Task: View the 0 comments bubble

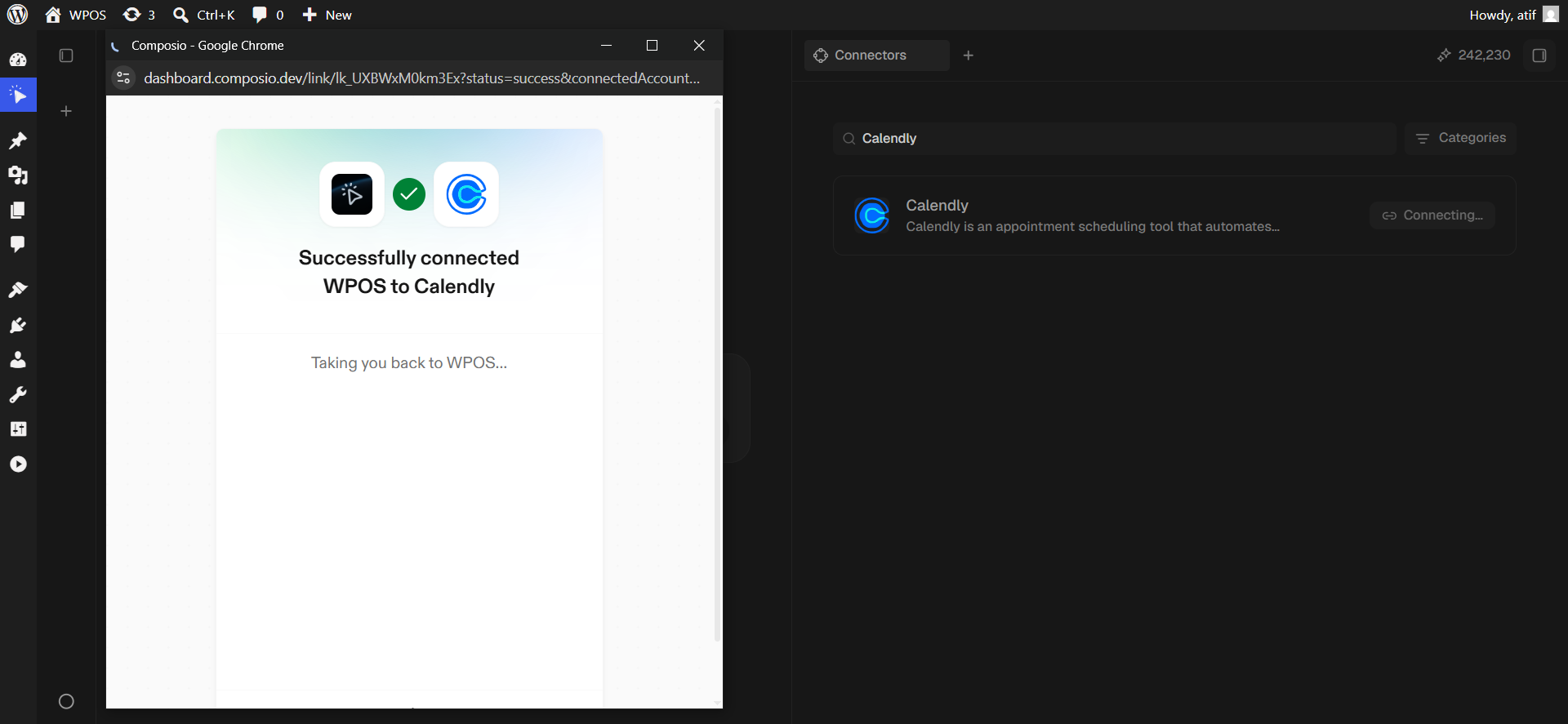Action: click(268, 15)
